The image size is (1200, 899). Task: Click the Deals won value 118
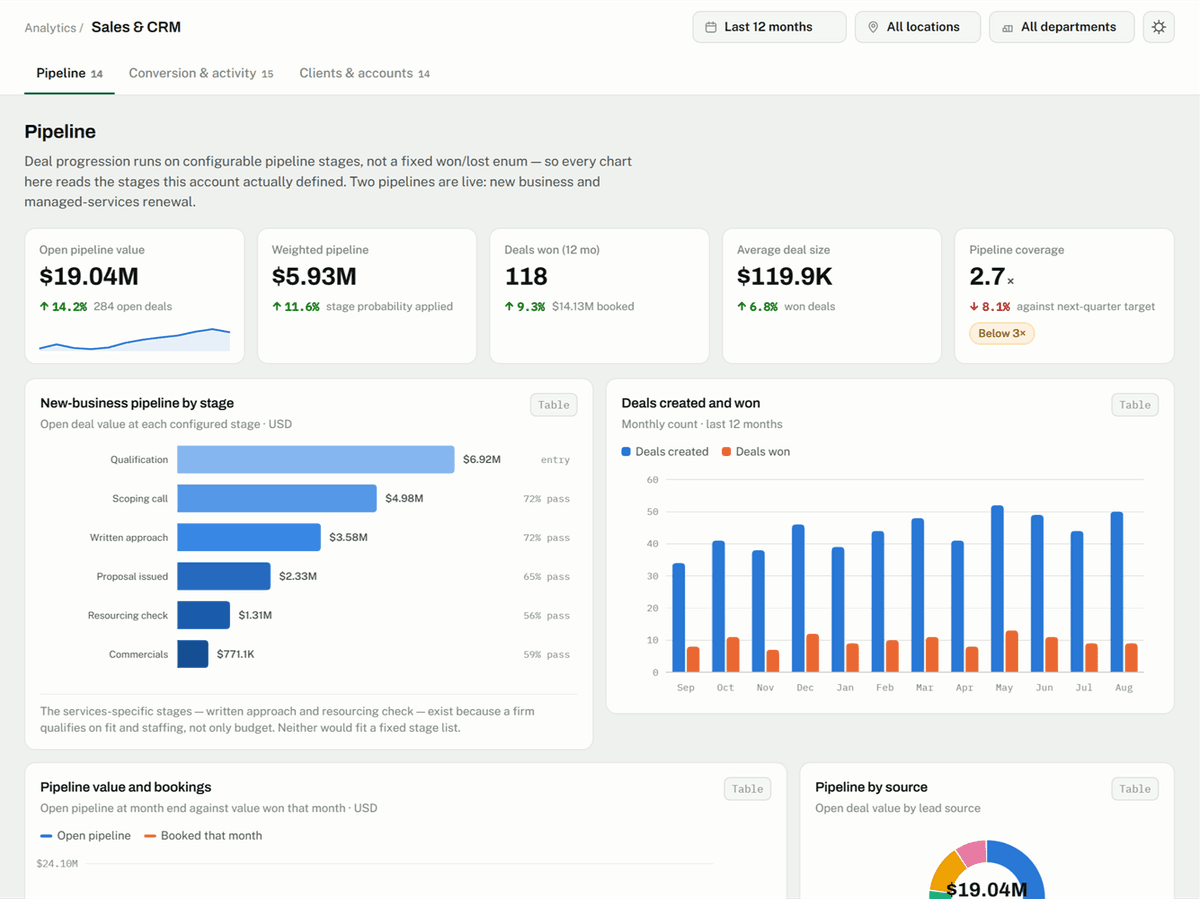pyautogui.click(x=526, y=276)
